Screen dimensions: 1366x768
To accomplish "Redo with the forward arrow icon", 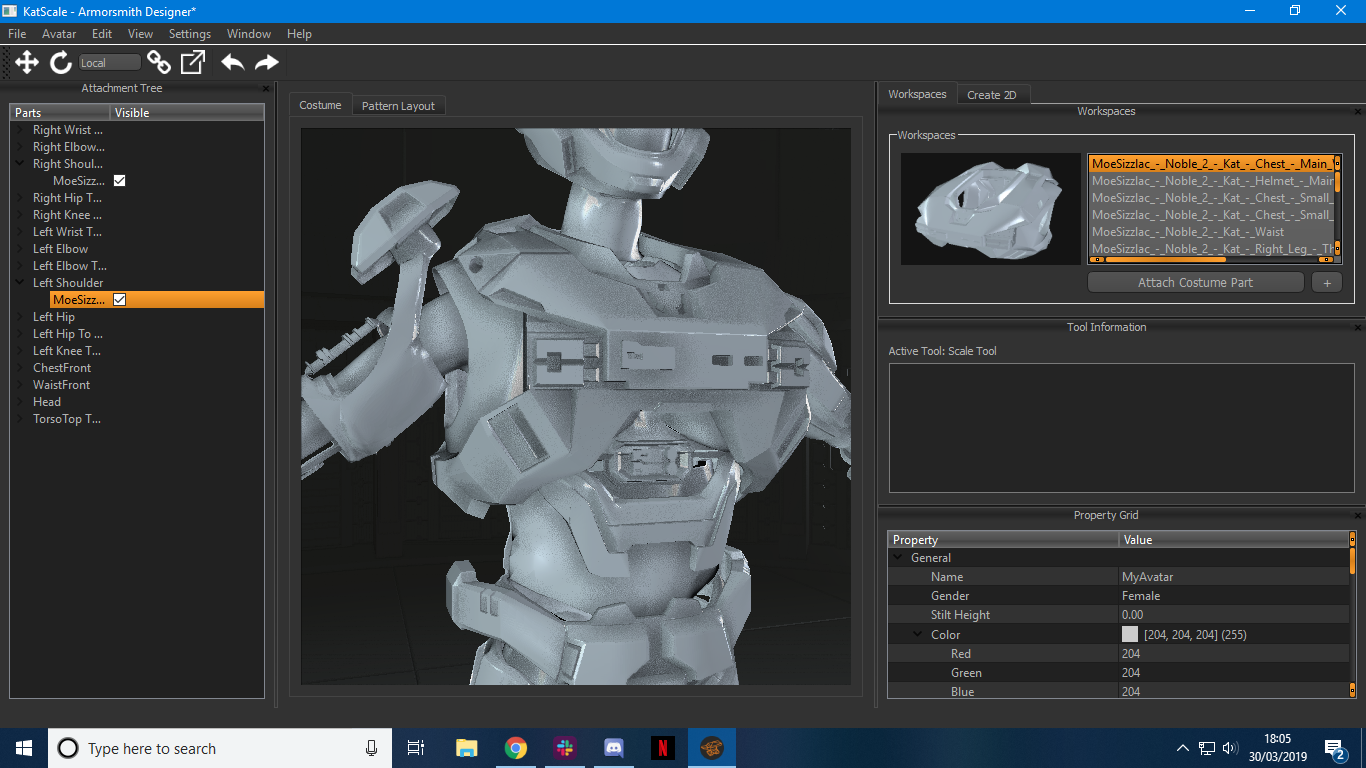I will point(266,63).
